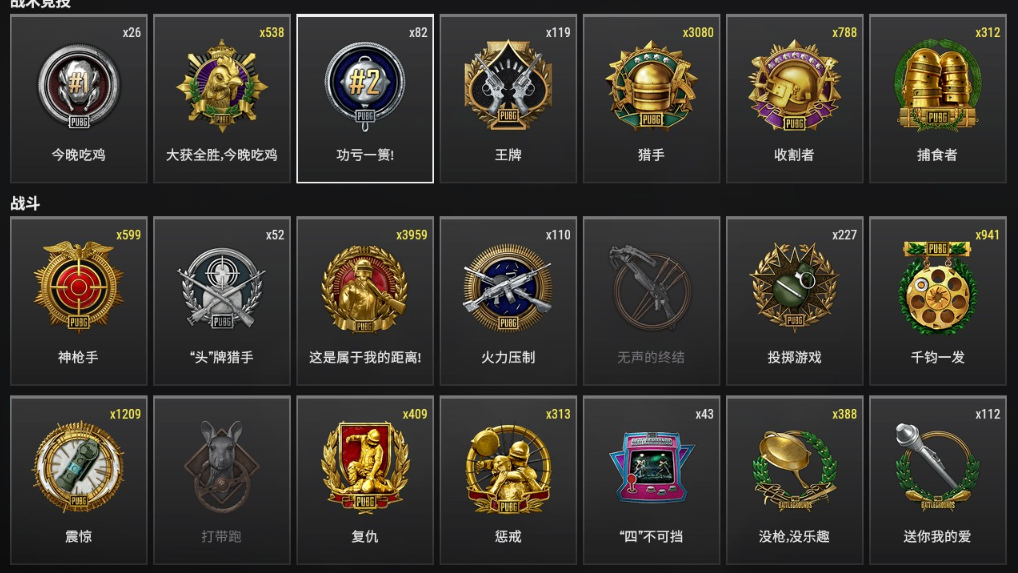Choose the 猎手 golden helmet medal
Image resolution: width=1018 pixels, height=573 pixels.
(x=651, y=99)
